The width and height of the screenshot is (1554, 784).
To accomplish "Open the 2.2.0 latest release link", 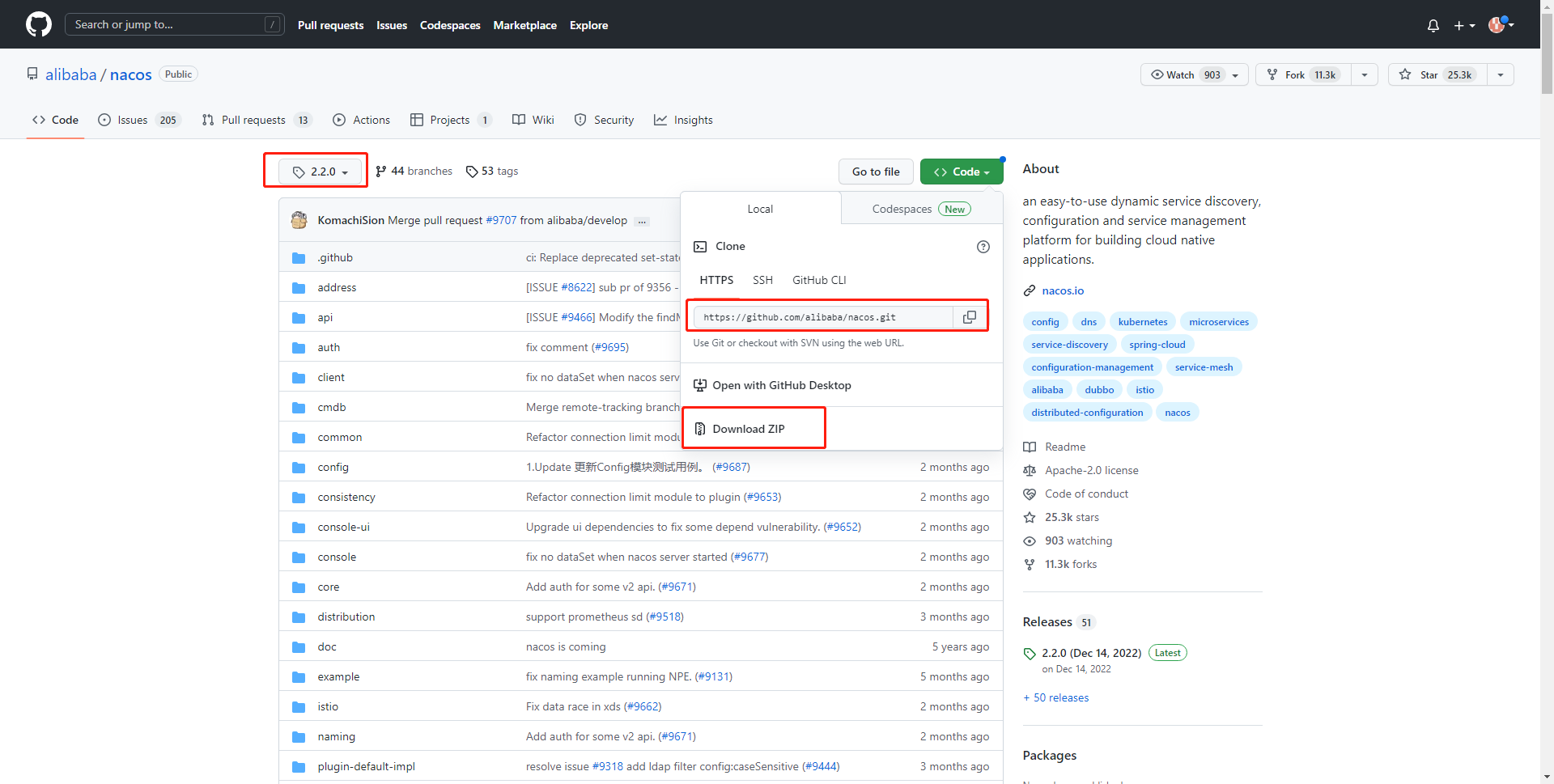I will click(x=1092, y=653).
